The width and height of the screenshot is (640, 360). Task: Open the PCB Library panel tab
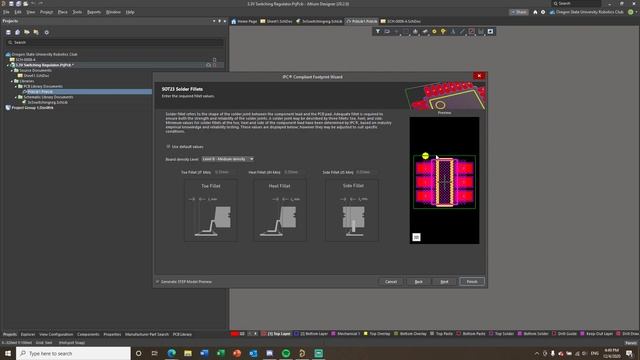click(x=182, y=334)
